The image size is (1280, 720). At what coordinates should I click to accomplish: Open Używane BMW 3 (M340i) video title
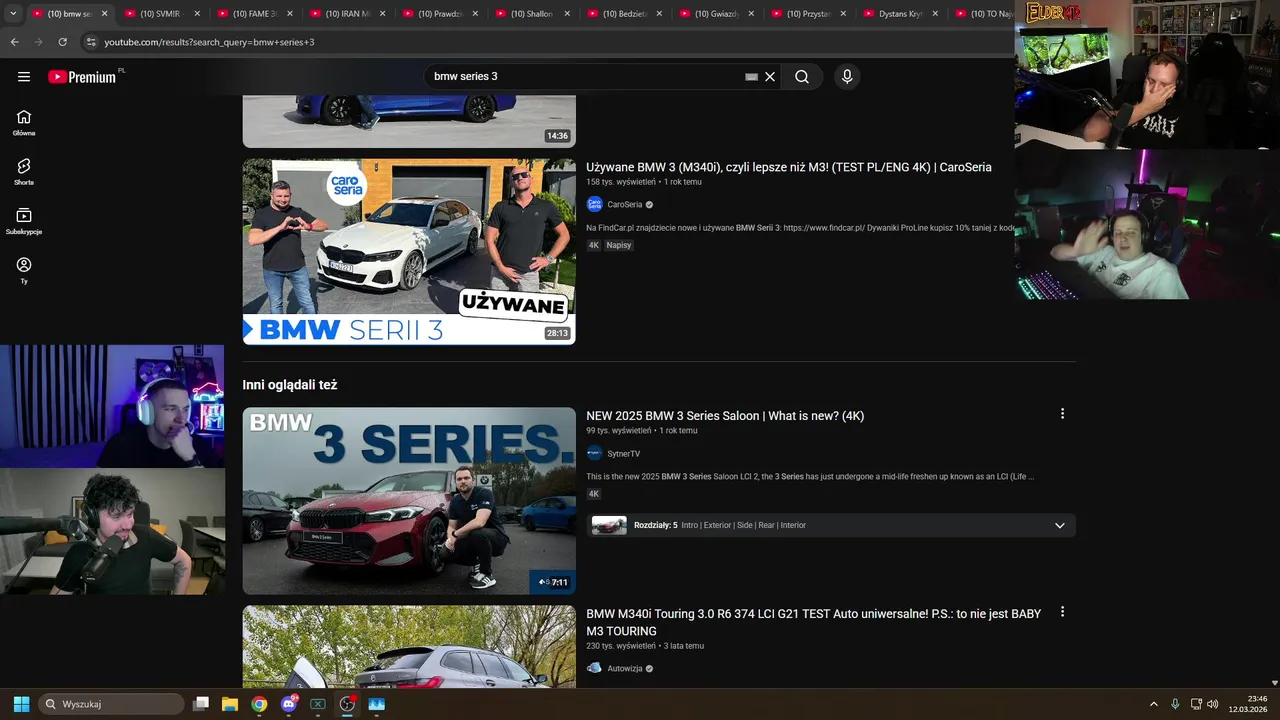pyautogui.click(x=789, y=167)
